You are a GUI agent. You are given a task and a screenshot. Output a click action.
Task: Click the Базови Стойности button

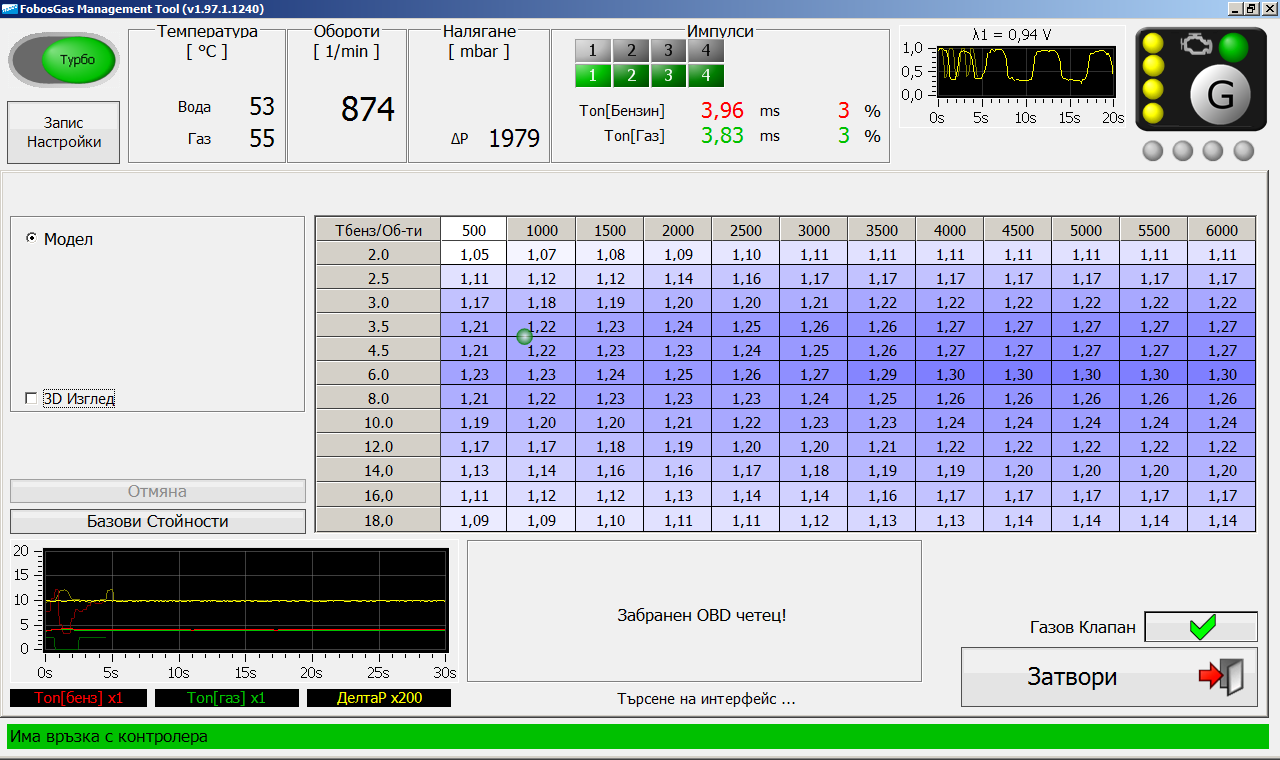click(x=158, y=521)
